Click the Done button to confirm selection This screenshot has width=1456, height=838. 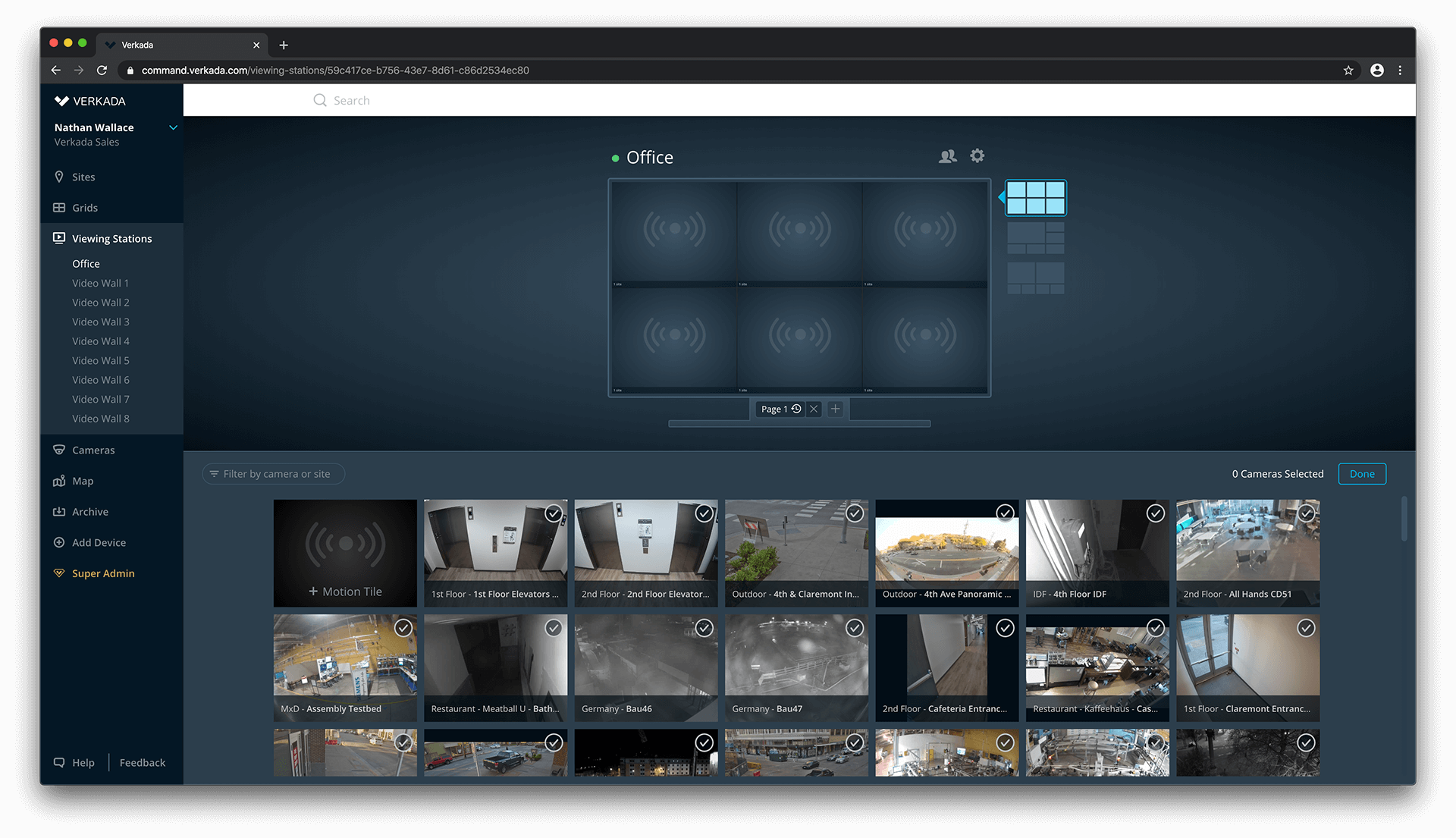(1362, 473)
